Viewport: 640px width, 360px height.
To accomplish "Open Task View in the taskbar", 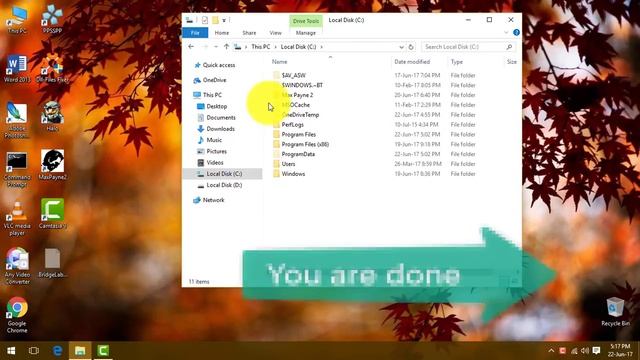I will coord(34,351).
